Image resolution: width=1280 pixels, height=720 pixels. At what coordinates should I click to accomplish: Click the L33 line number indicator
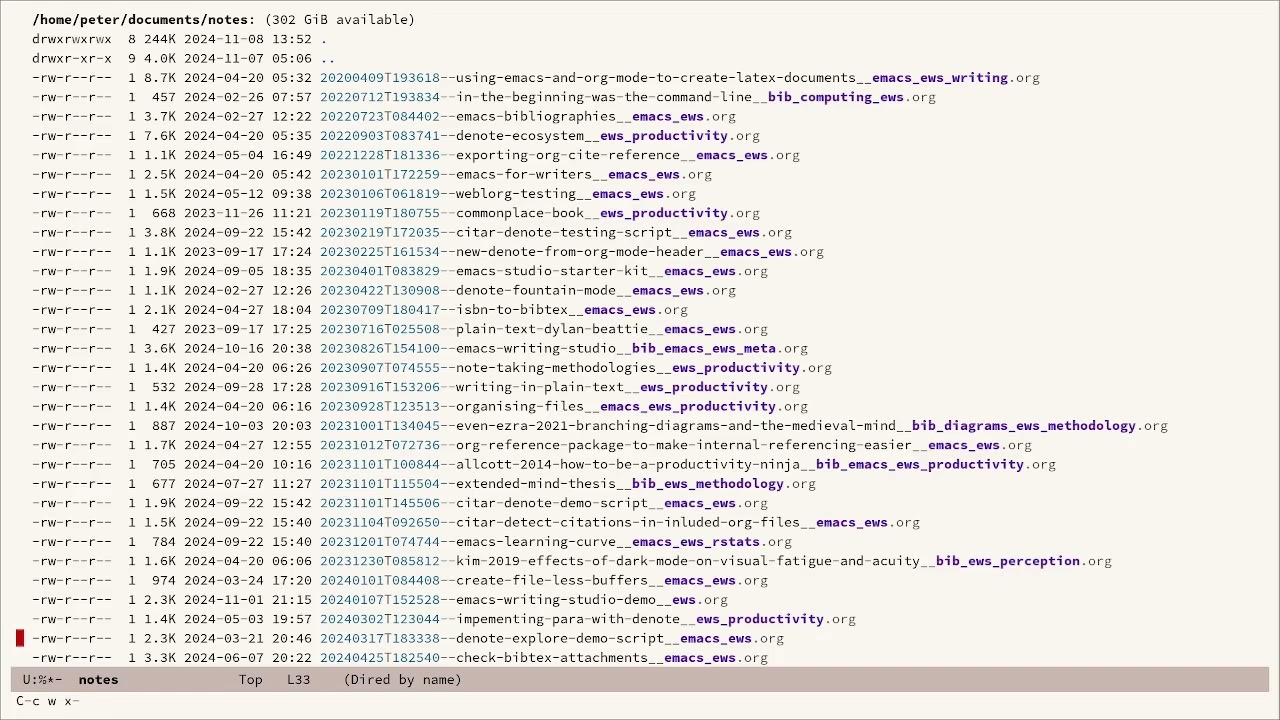[x=298, y=680]
